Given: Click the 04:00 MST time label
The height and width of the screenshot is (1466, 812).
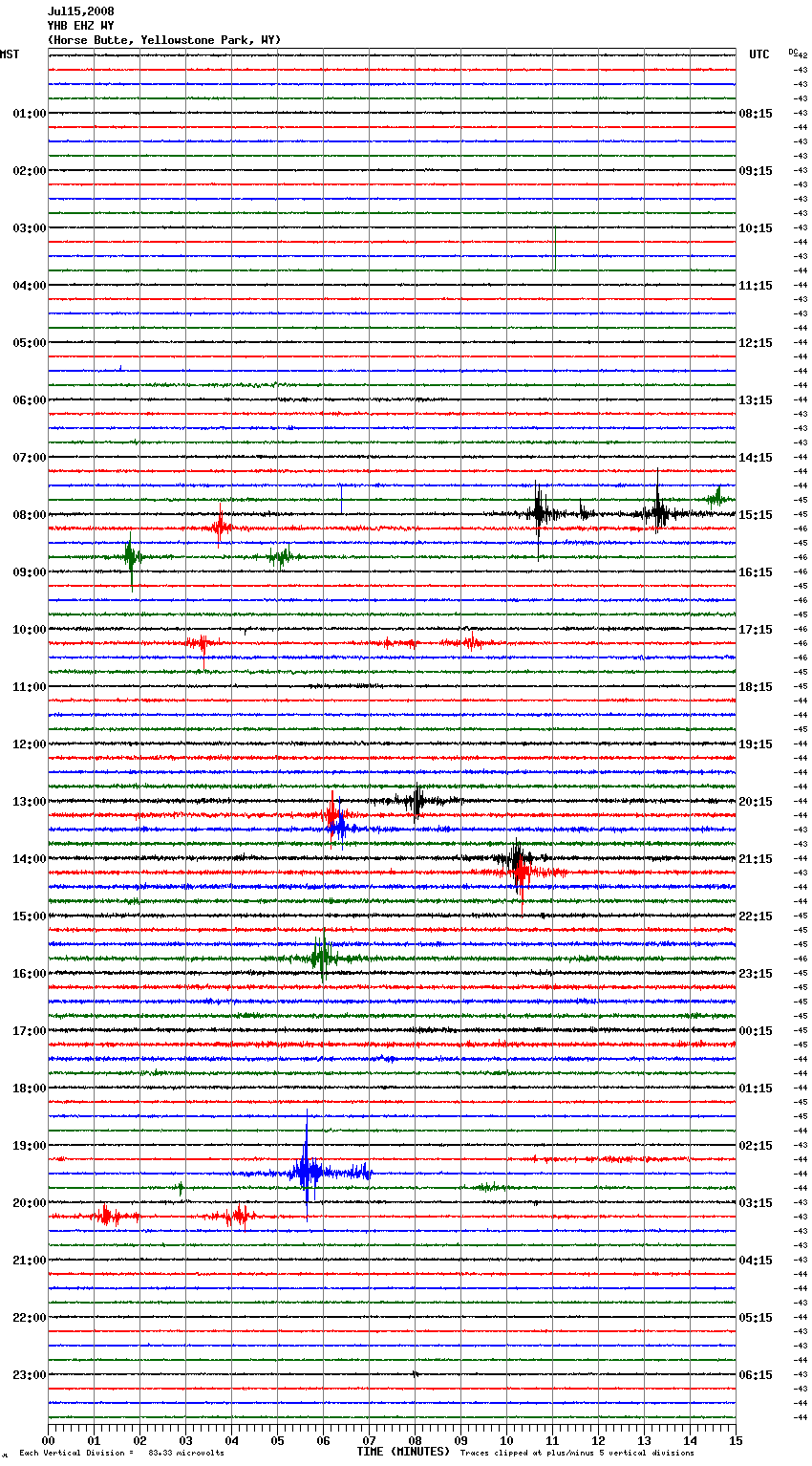Looking at the screenshot, I should (30, 286).
